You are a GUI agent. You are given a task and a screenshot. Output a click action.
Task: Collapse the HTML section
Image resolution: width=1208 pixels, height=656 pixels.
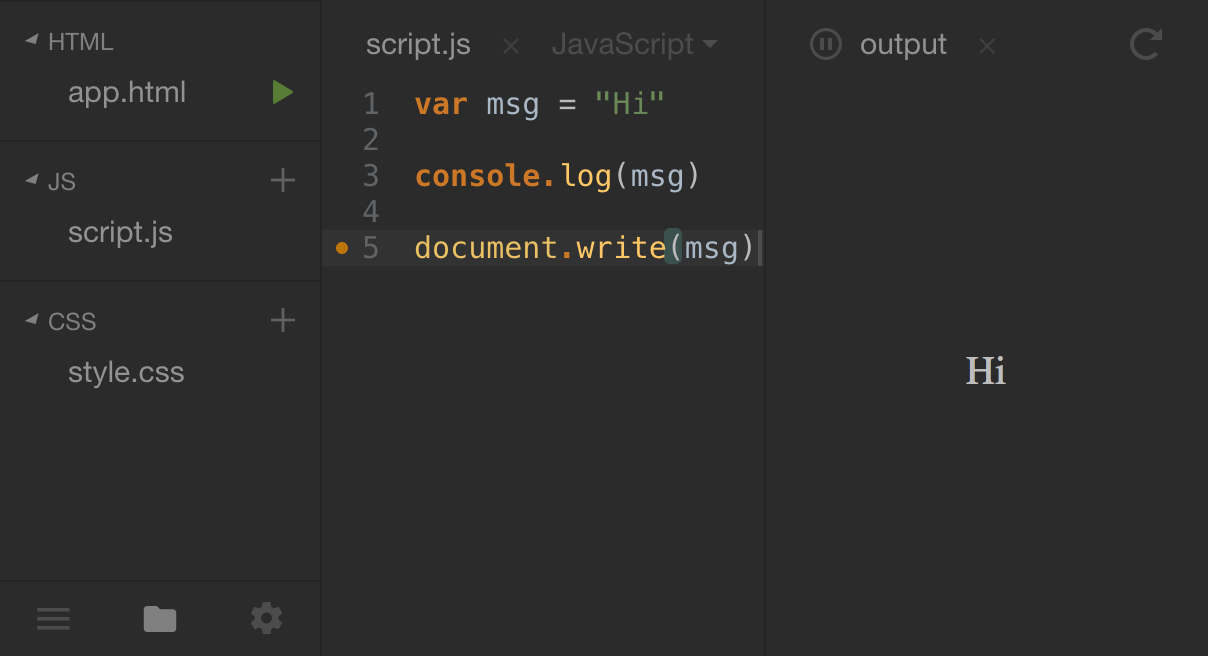[32, 41]
